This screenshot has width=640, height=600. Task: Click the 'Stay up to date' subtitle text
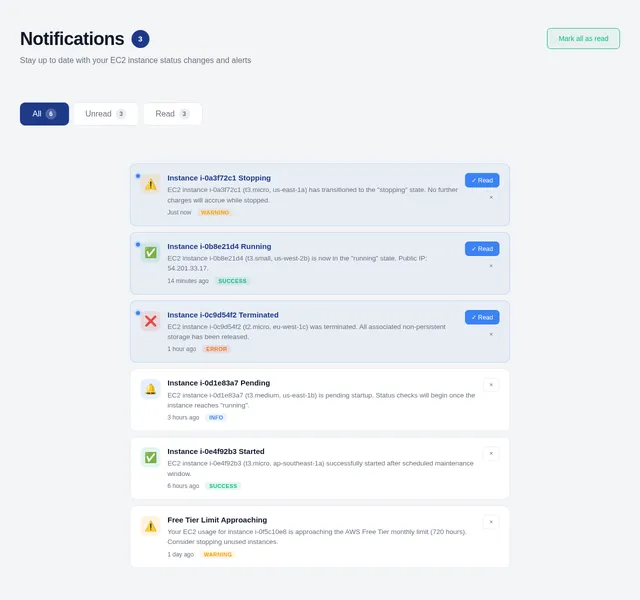(x=136, y=60)
